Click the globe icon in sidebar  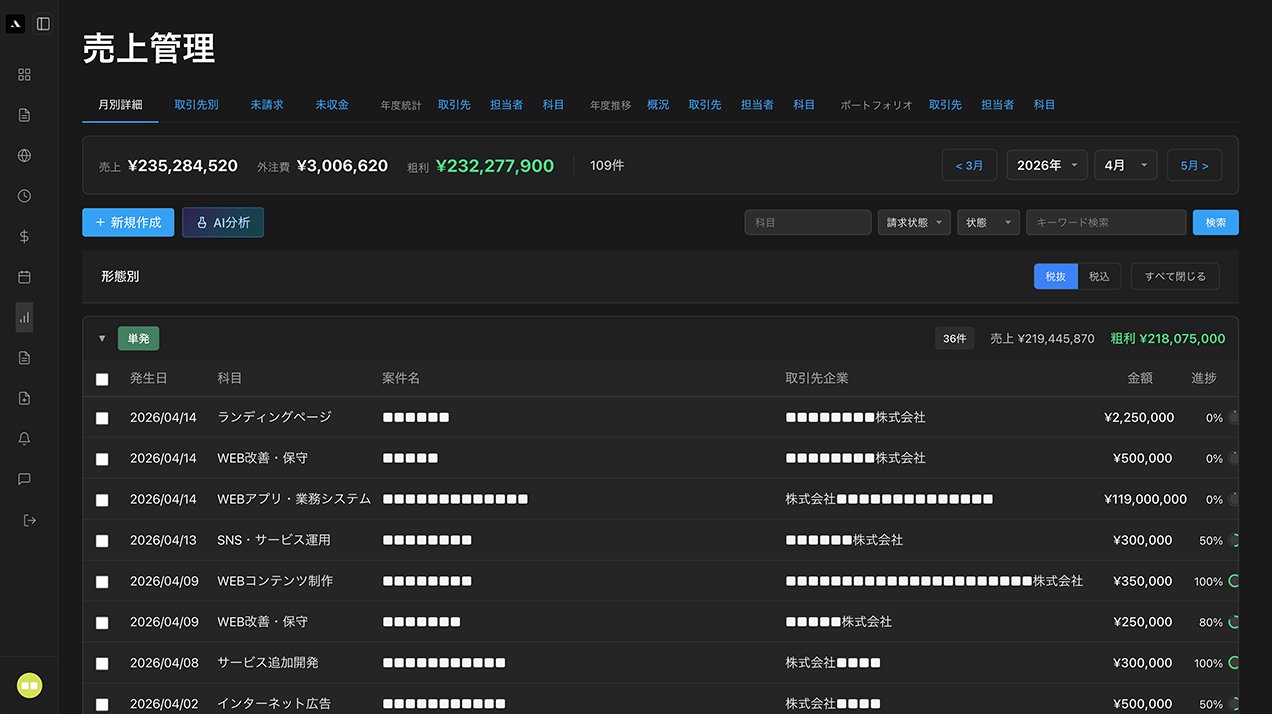click(25, 156)
